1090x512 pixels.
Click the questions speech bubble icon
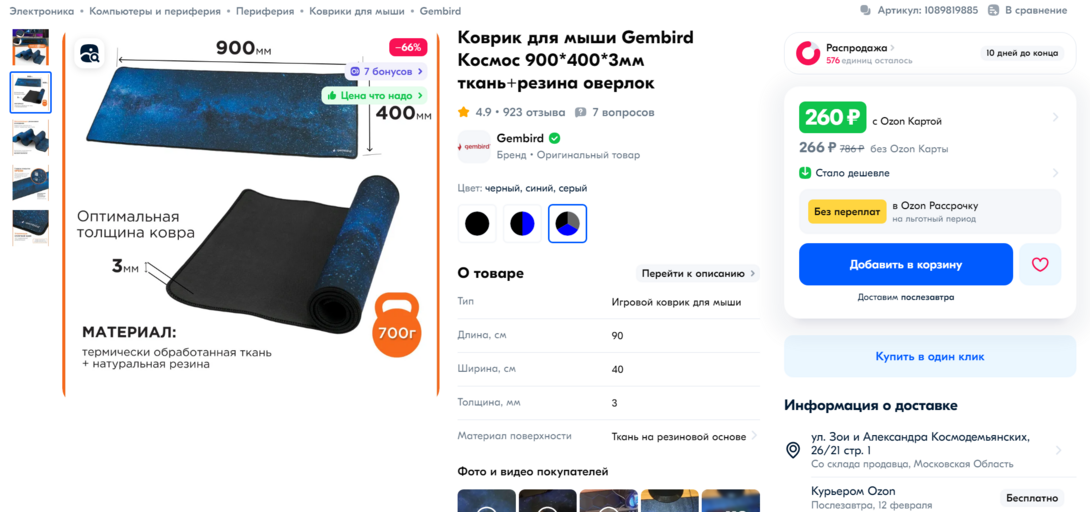(580, 113)
